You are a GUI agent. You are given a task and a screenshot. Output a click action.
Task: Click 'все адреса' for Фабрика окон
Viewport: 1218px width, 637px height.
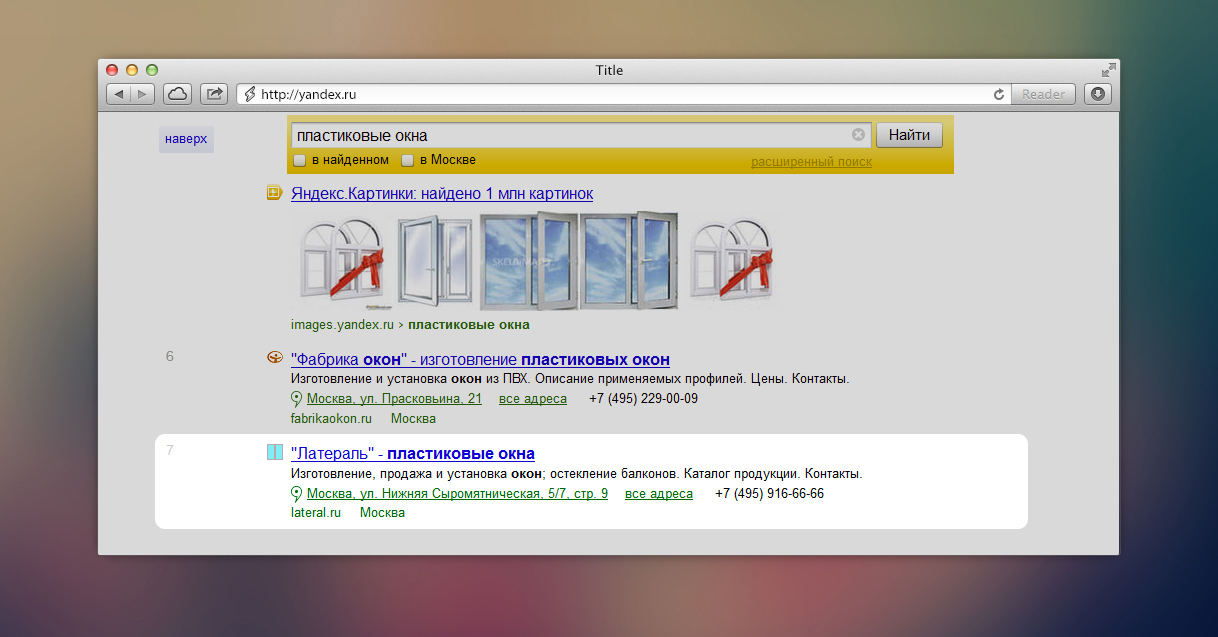point(533,399)
